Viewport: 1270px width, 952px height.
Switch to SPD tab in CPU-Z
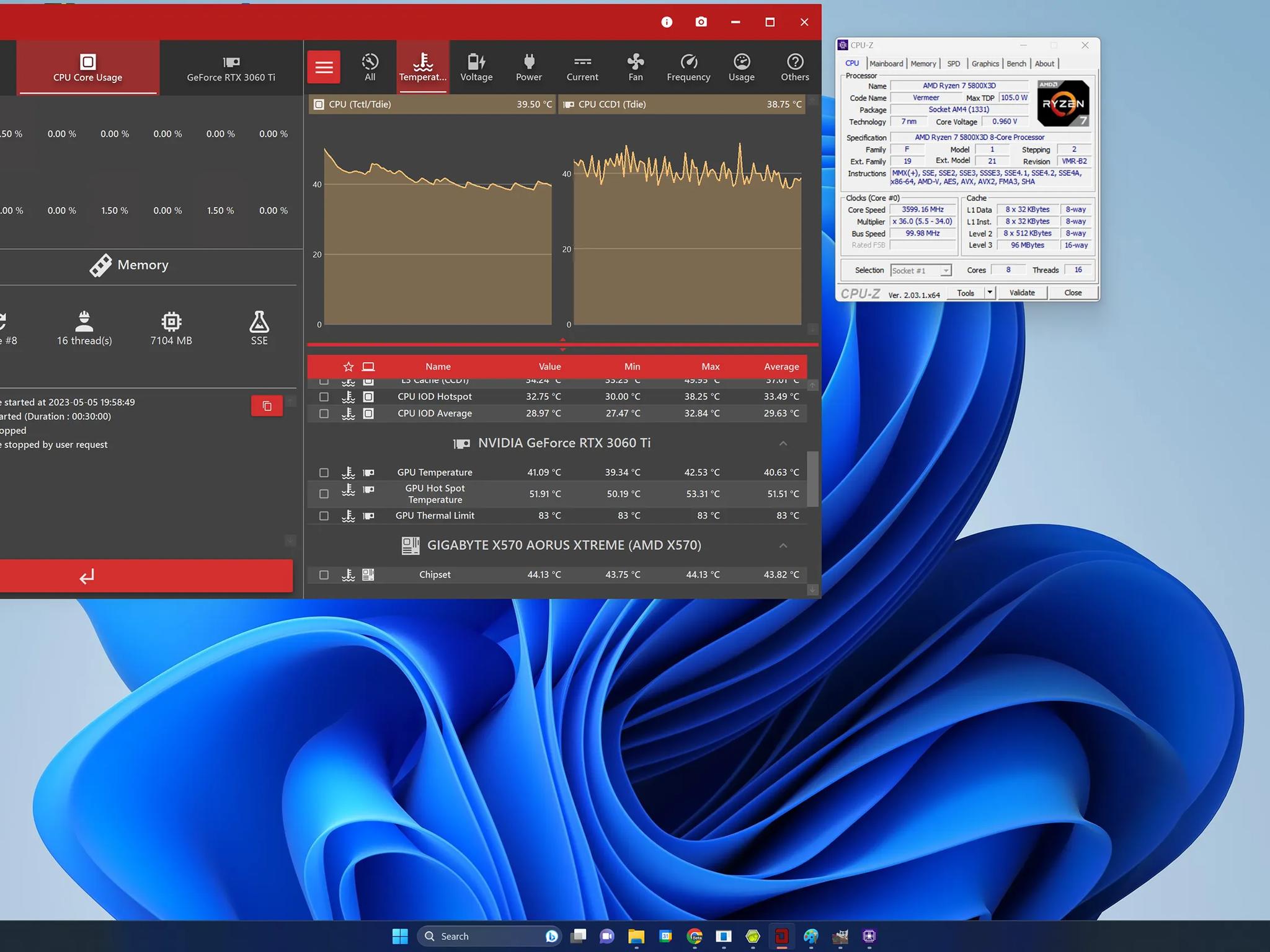coord(954,64)
